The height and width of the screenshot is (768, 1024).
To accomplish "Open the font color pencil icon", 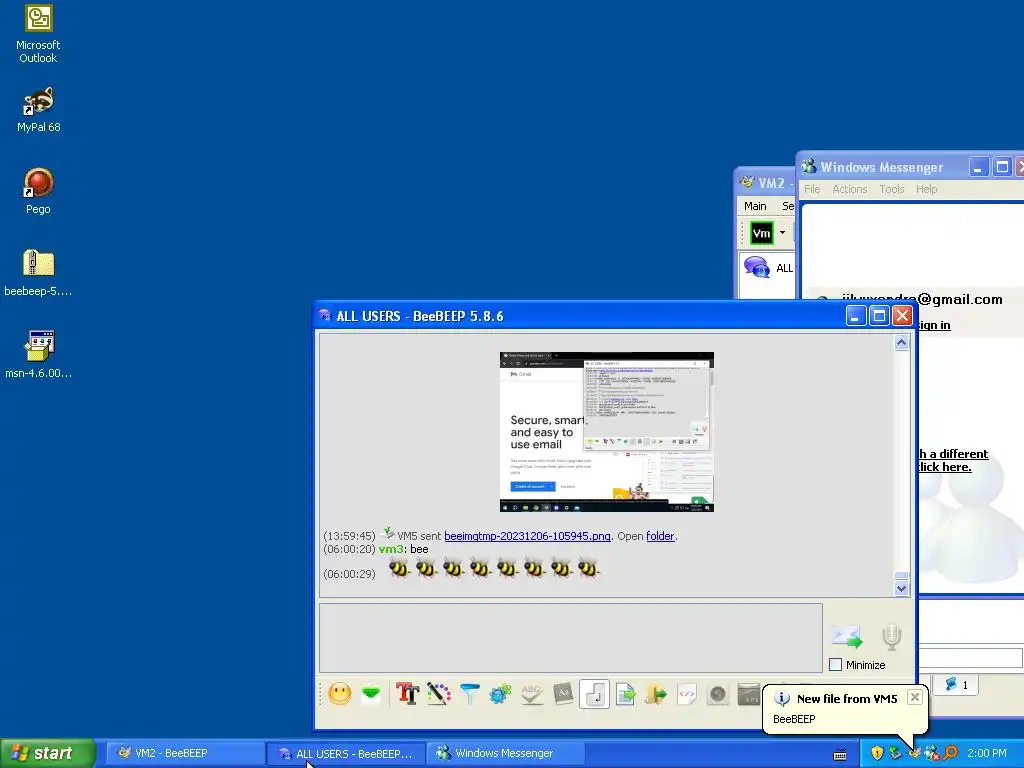I will tap(439, 694).
